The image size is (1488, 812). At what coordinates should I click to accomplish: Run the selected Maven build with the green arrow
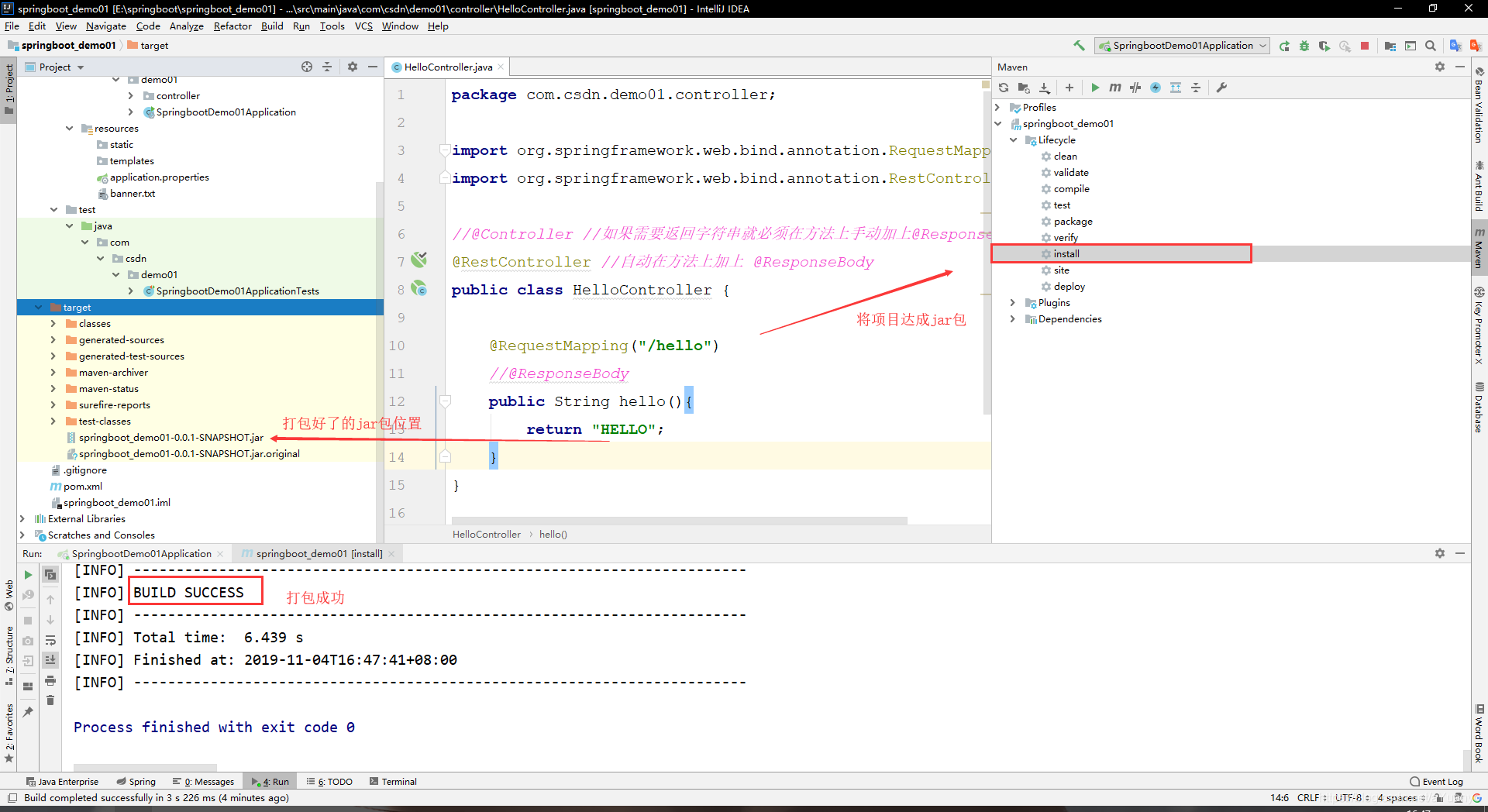pos(1095,88)
